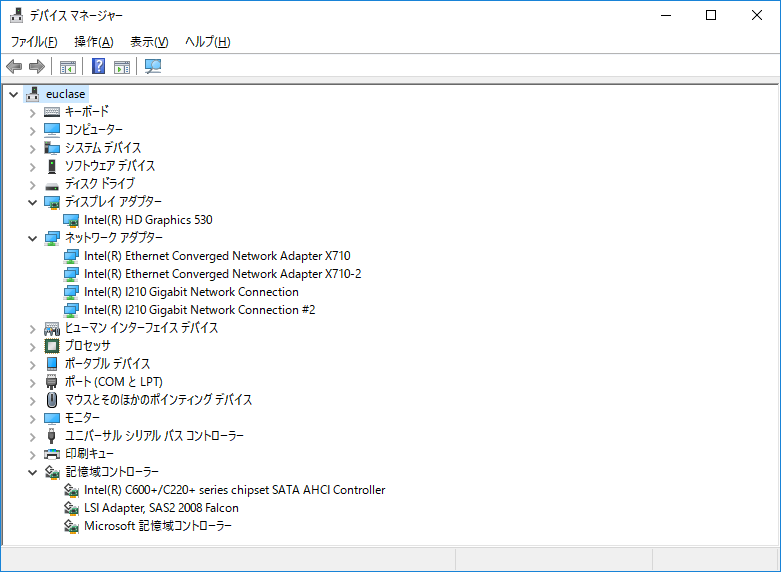Image resolution: width=781 pixels, height=572 pixels.
Task: Click the 記憶域コントローラー category icon
Action: tap(52, 472)
